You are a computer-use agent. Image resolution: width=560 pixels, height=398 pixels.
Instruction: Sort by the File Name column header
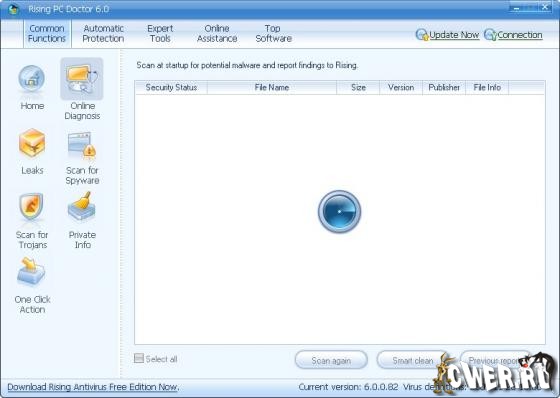click(x=272, y=88)
